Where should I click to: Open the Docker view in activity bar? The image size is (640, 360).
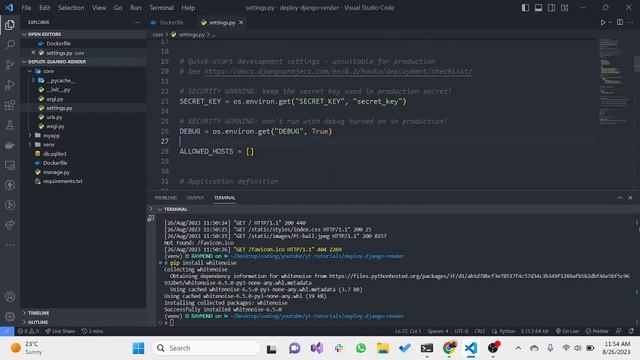pos(10,145)
